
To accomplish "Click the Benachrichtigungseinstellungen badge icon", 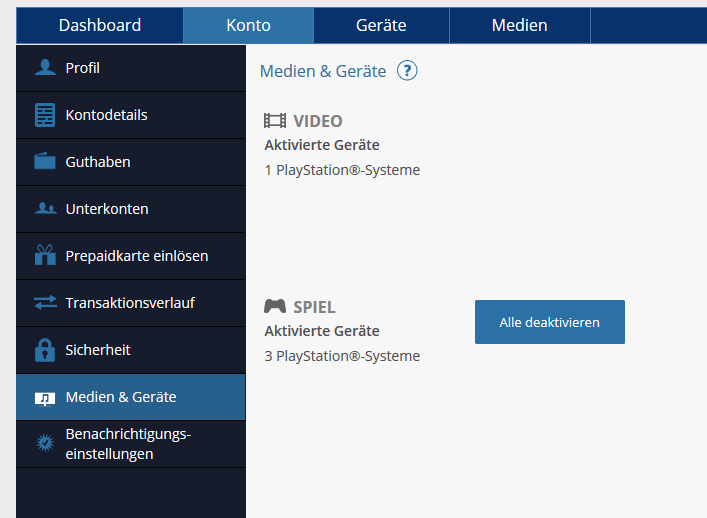I will (x=45, y=443).
